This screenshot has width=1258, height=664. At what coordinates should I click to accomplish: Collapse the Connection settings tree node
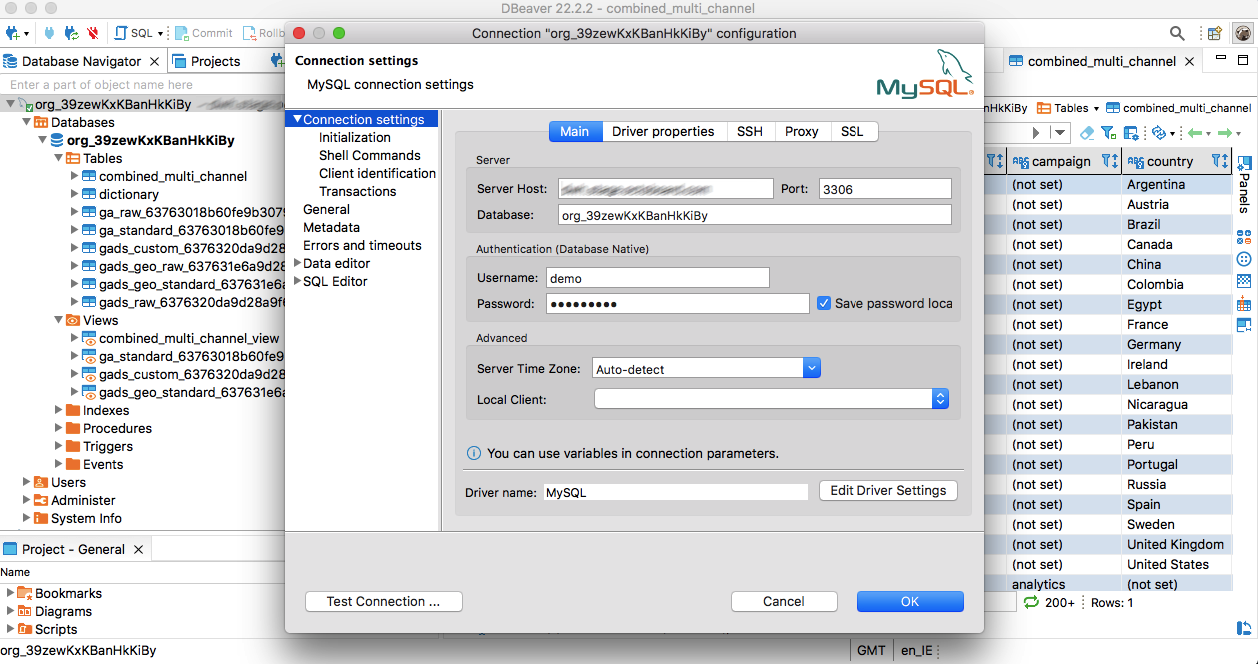coord(297,119)
